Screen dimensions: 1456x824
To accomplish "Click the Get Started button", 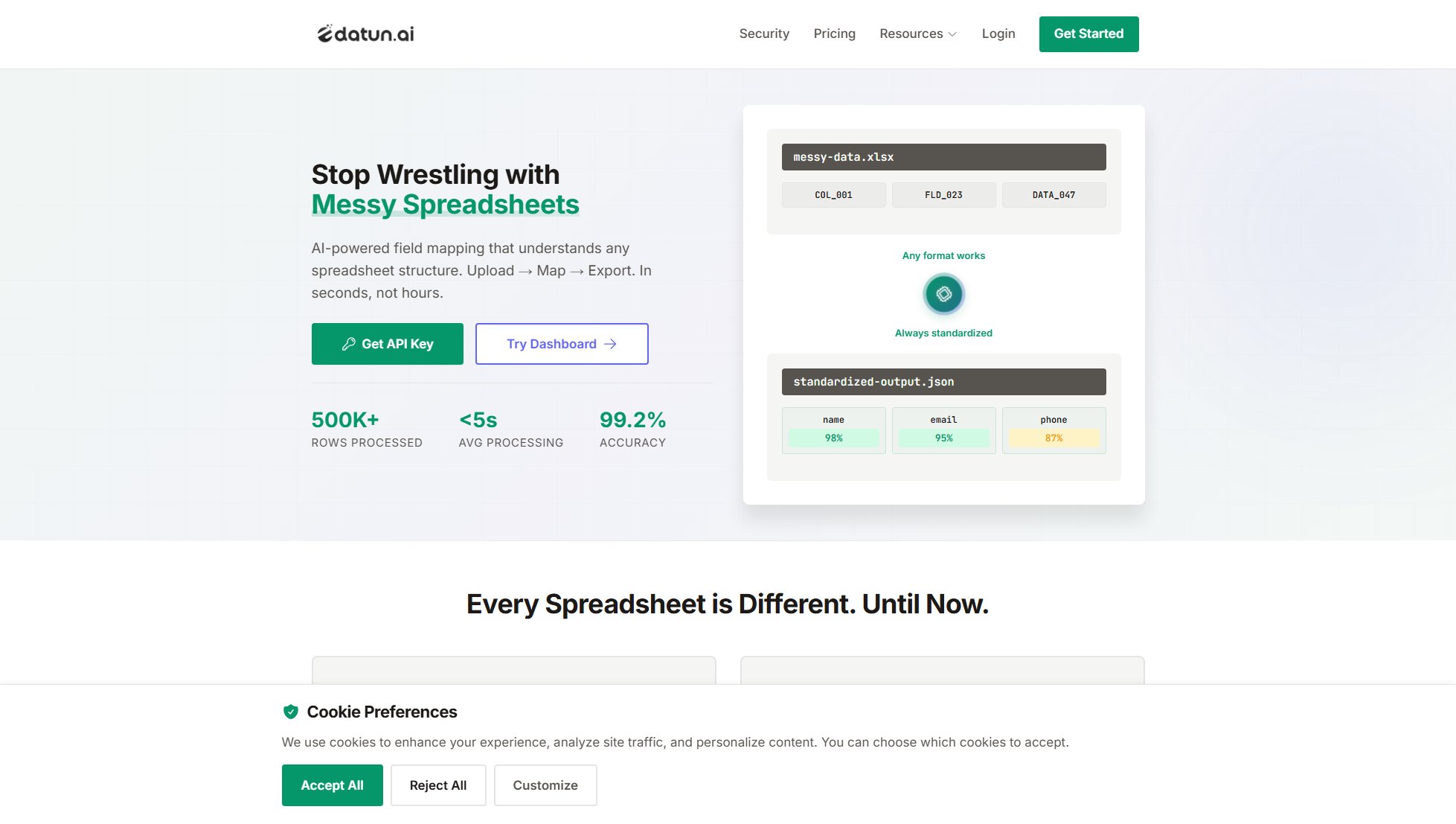I will coord(1088,33).
